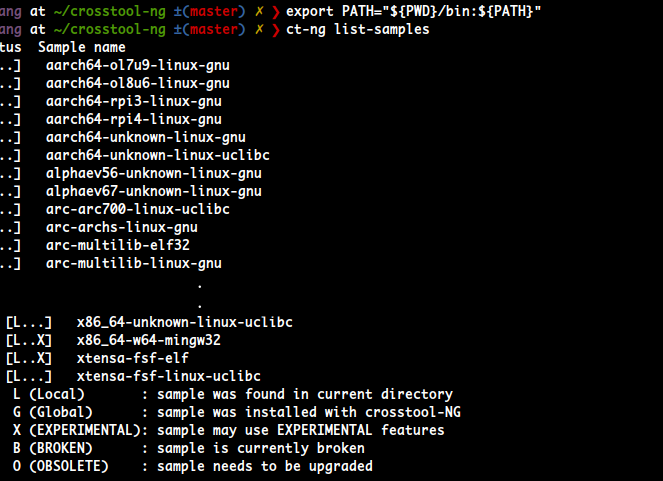Click the red prompt arrow before export
Image resolution: width=663 pixels, height=481 pixels.
pyautogui.click(x=276, y=12)
